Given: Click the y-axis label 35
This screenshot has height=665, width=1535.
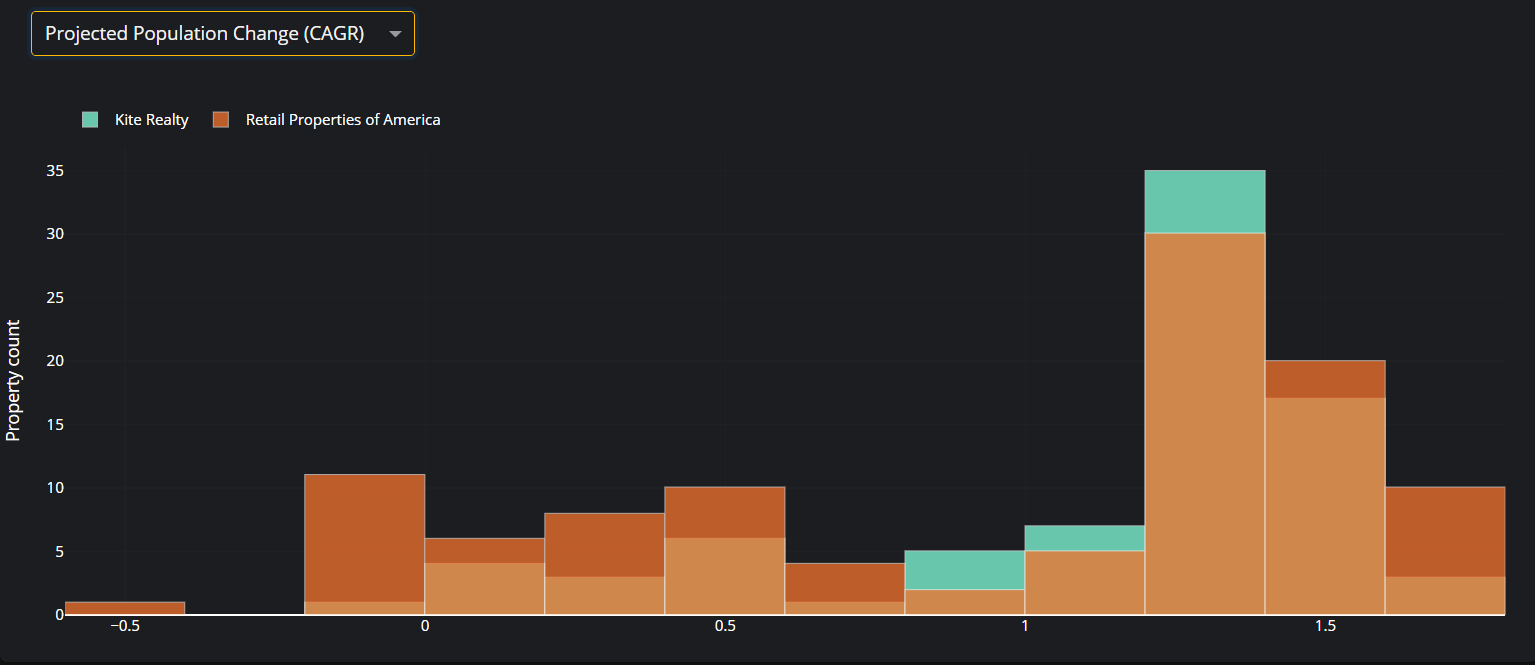Looking at the screenshot, I should tap(55, 171).
